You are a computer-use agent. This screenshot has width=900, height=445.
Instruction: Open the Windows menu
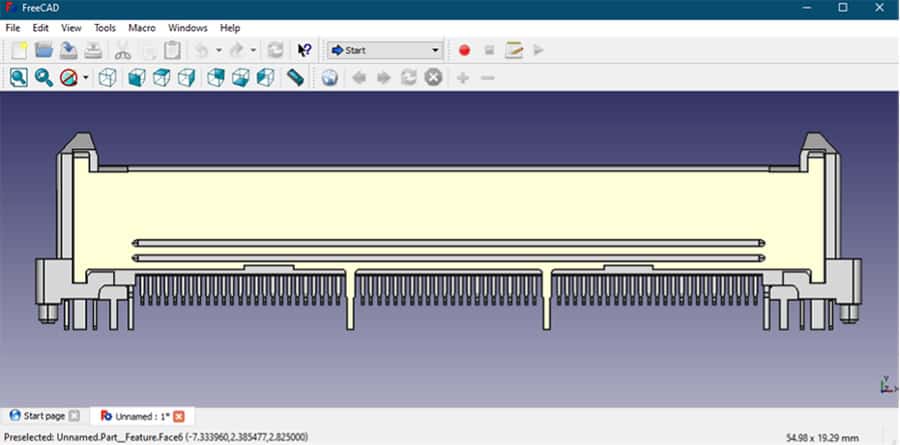click(x=188, y=28)
